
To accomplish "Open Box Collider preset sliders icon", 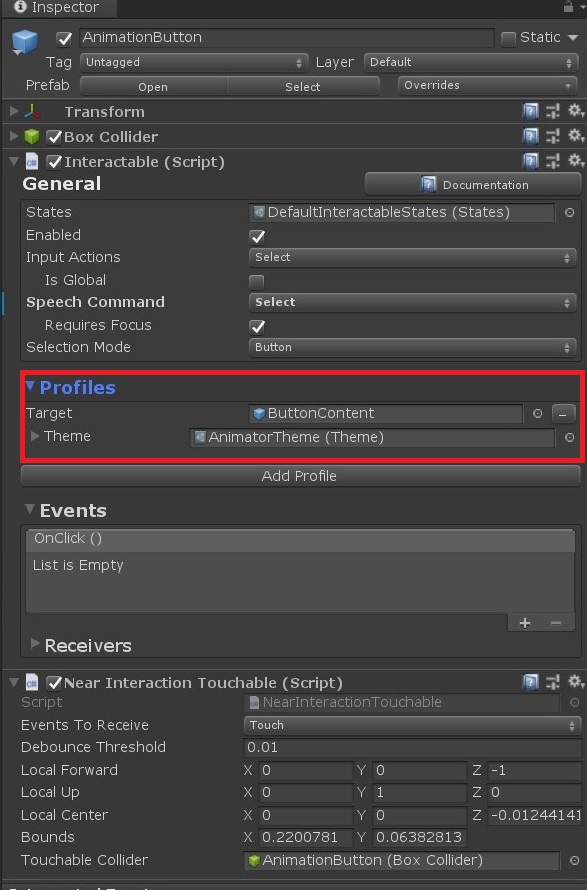I will (x=552, y=136).
